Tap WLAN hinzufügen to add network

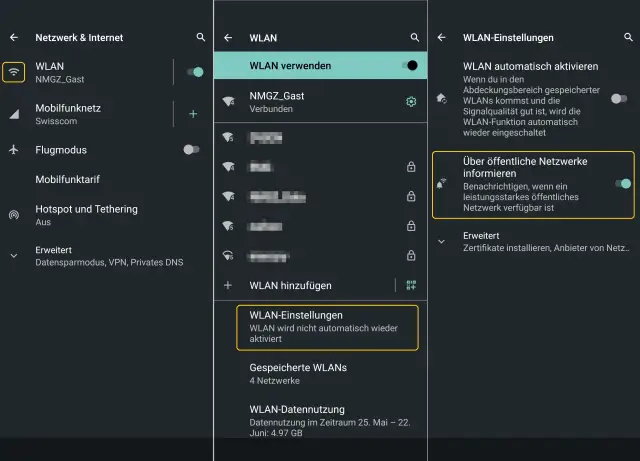pyautogui.click(x=290, y=285)
